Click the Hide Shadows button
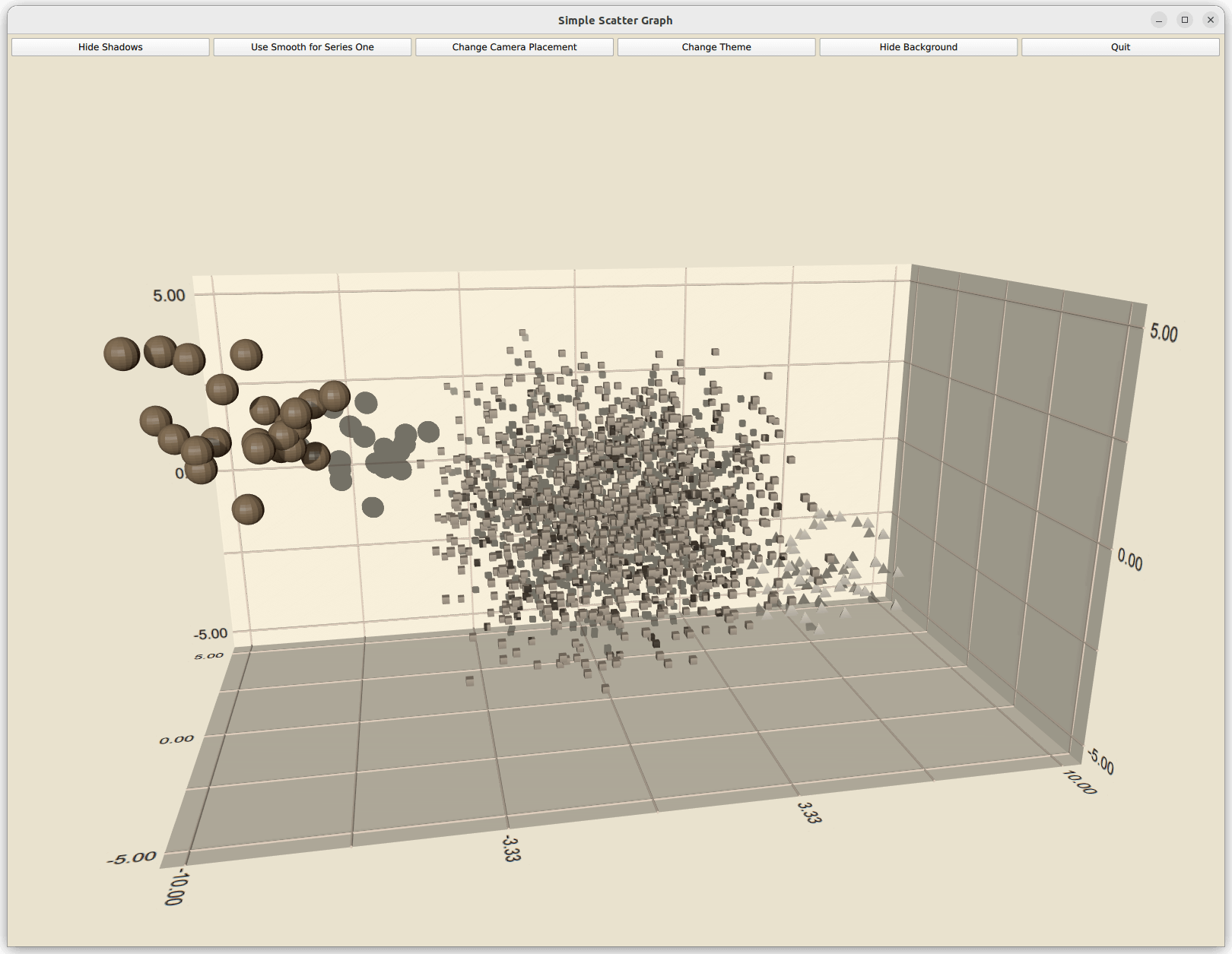The height and width of the screenshot is (954, 1232). point(110,47)
